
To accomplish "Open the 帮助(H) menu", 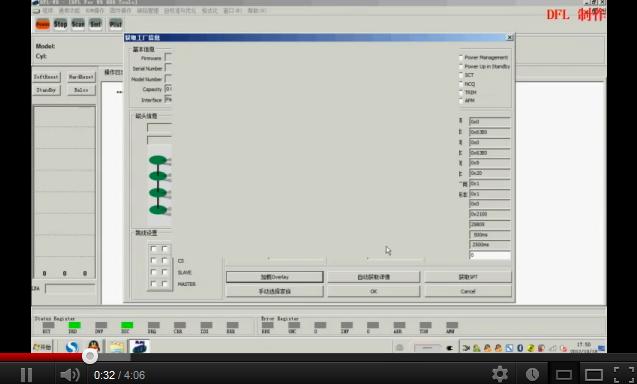I will point(257,11).
